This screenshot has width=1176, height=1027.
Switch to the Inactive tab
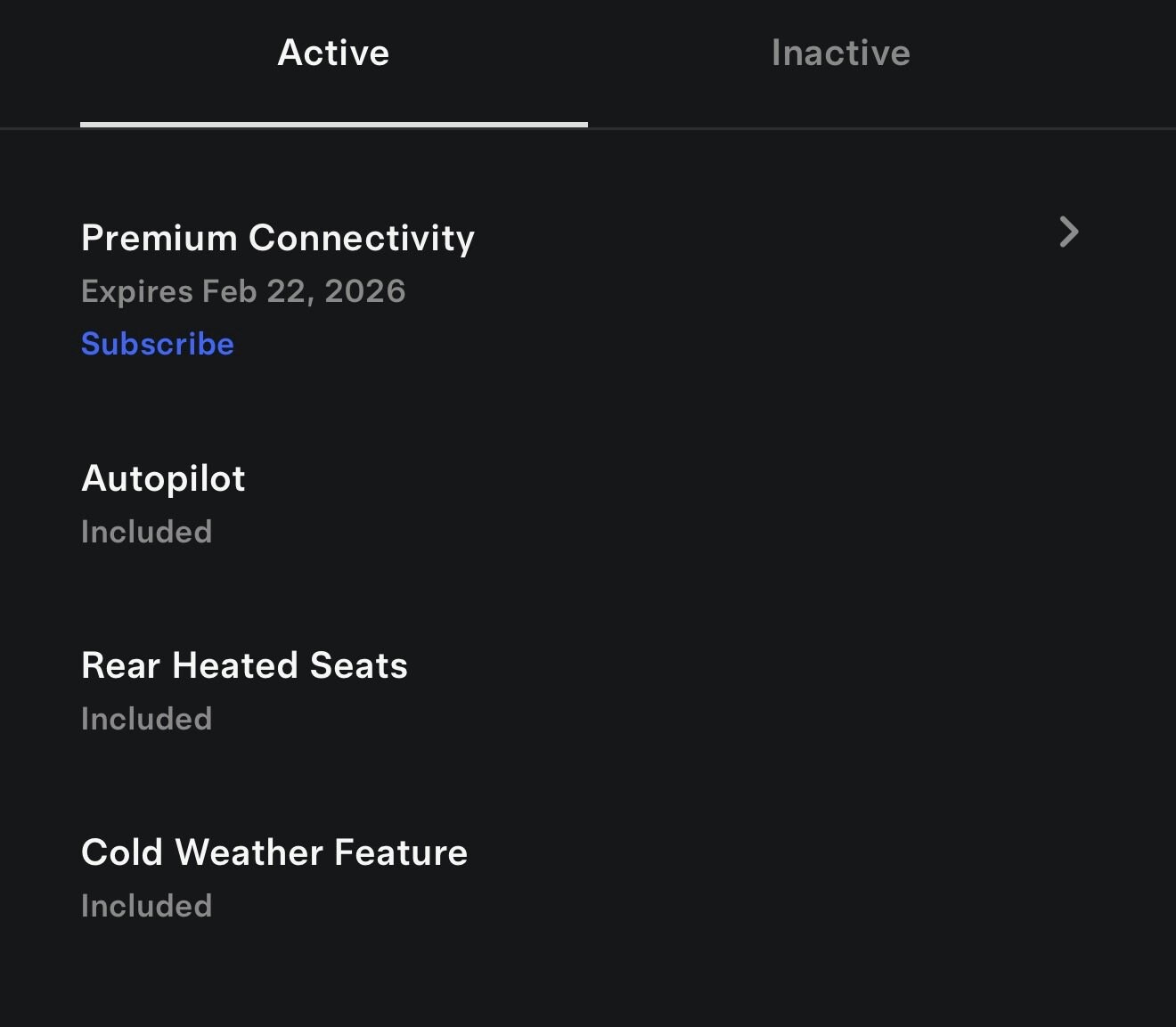(x=840, y=53)
